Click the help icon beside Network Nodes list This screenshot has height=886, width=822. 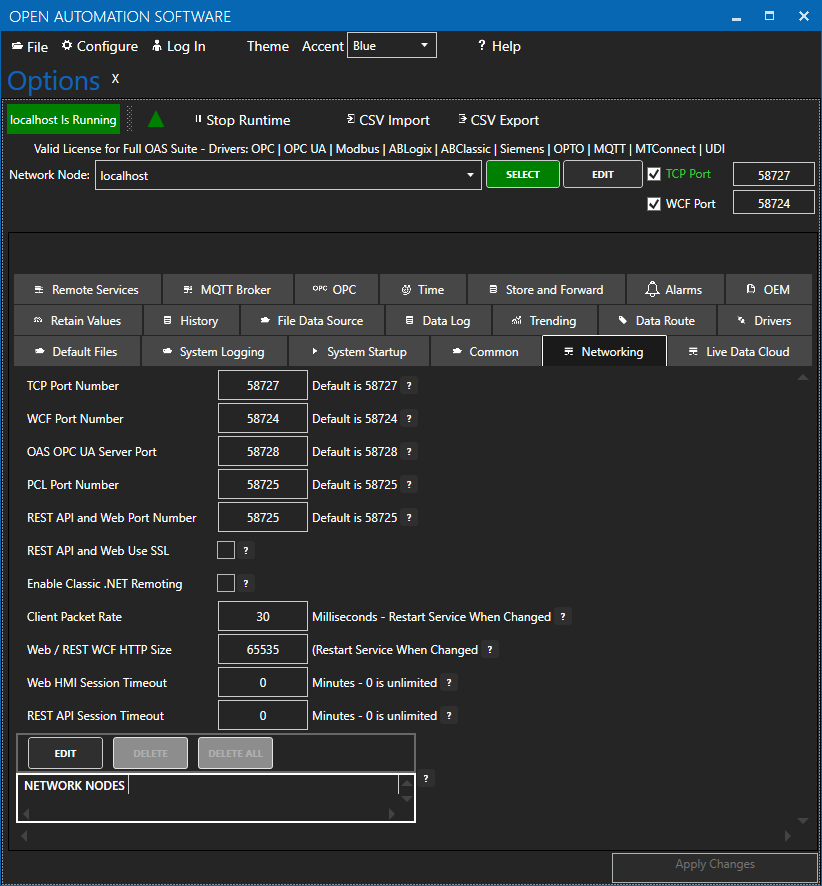(427, 778)
